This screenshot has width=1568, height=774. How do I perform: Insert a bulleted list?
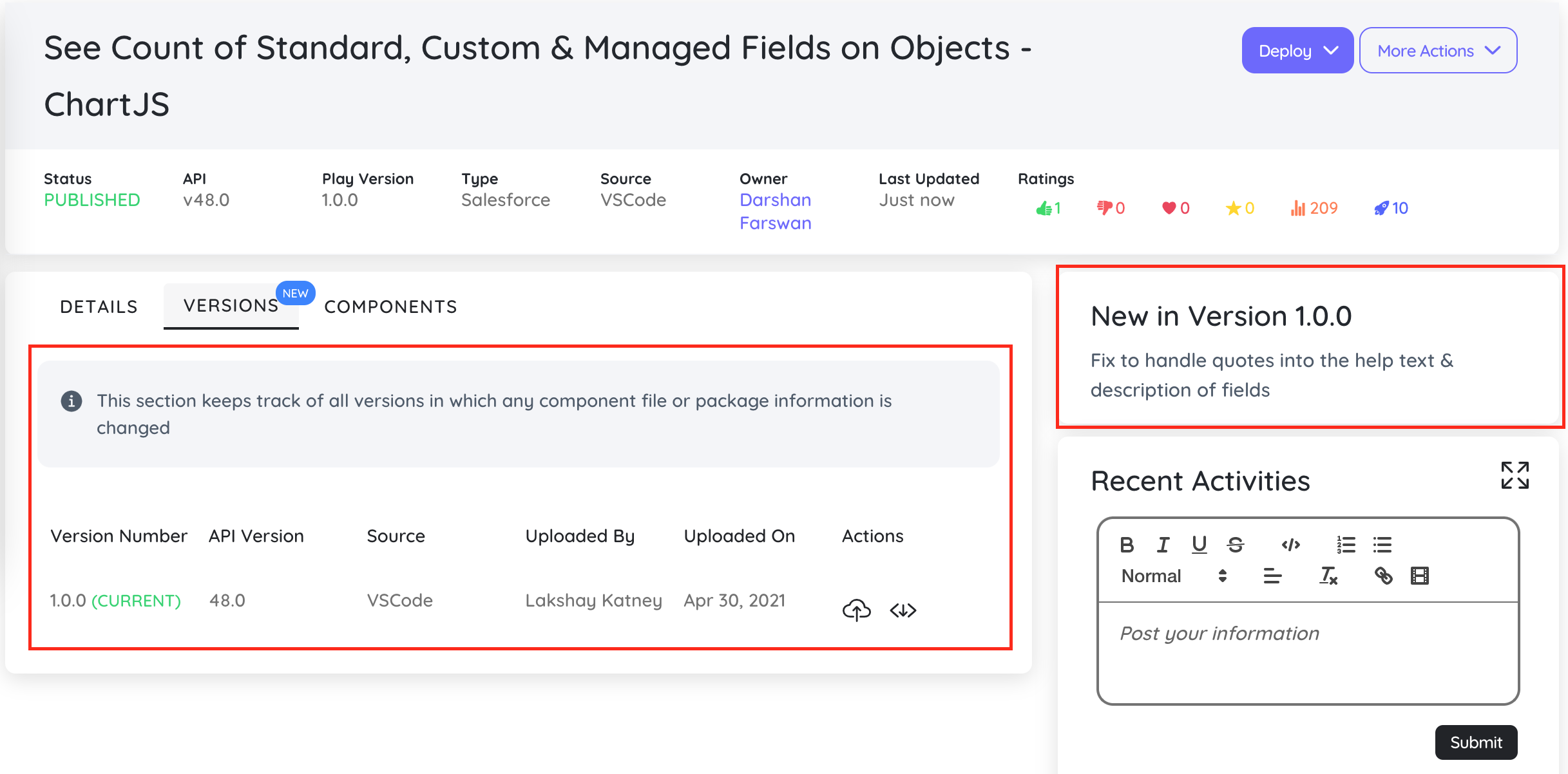(1382, 545)
